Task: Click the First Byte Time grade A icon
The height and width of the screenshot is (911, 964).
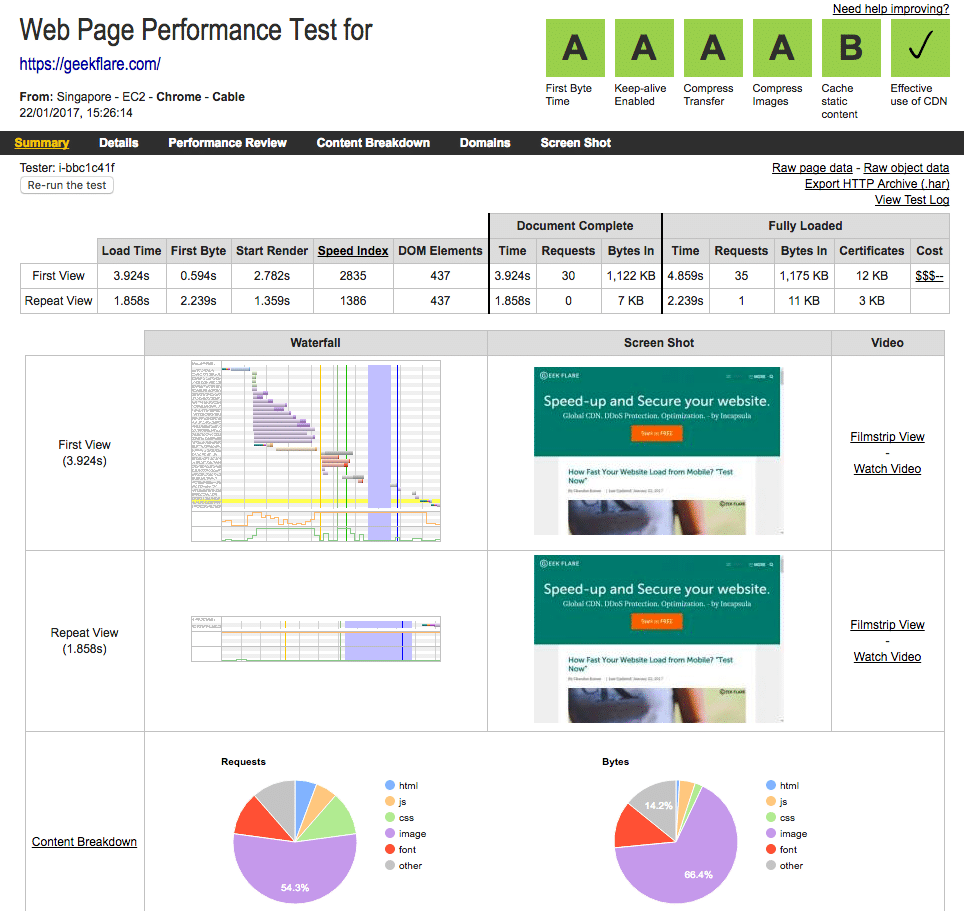Action: click(x=575, y=47)
